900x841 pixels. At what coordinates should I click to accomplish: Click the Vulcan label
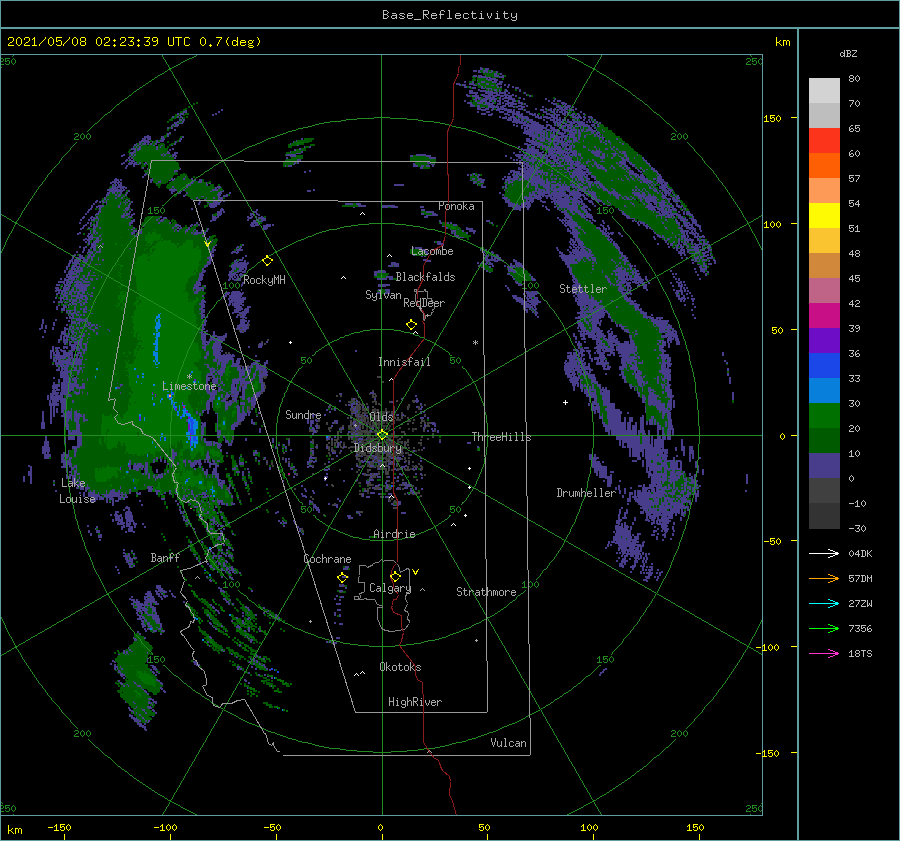point(509,743)
